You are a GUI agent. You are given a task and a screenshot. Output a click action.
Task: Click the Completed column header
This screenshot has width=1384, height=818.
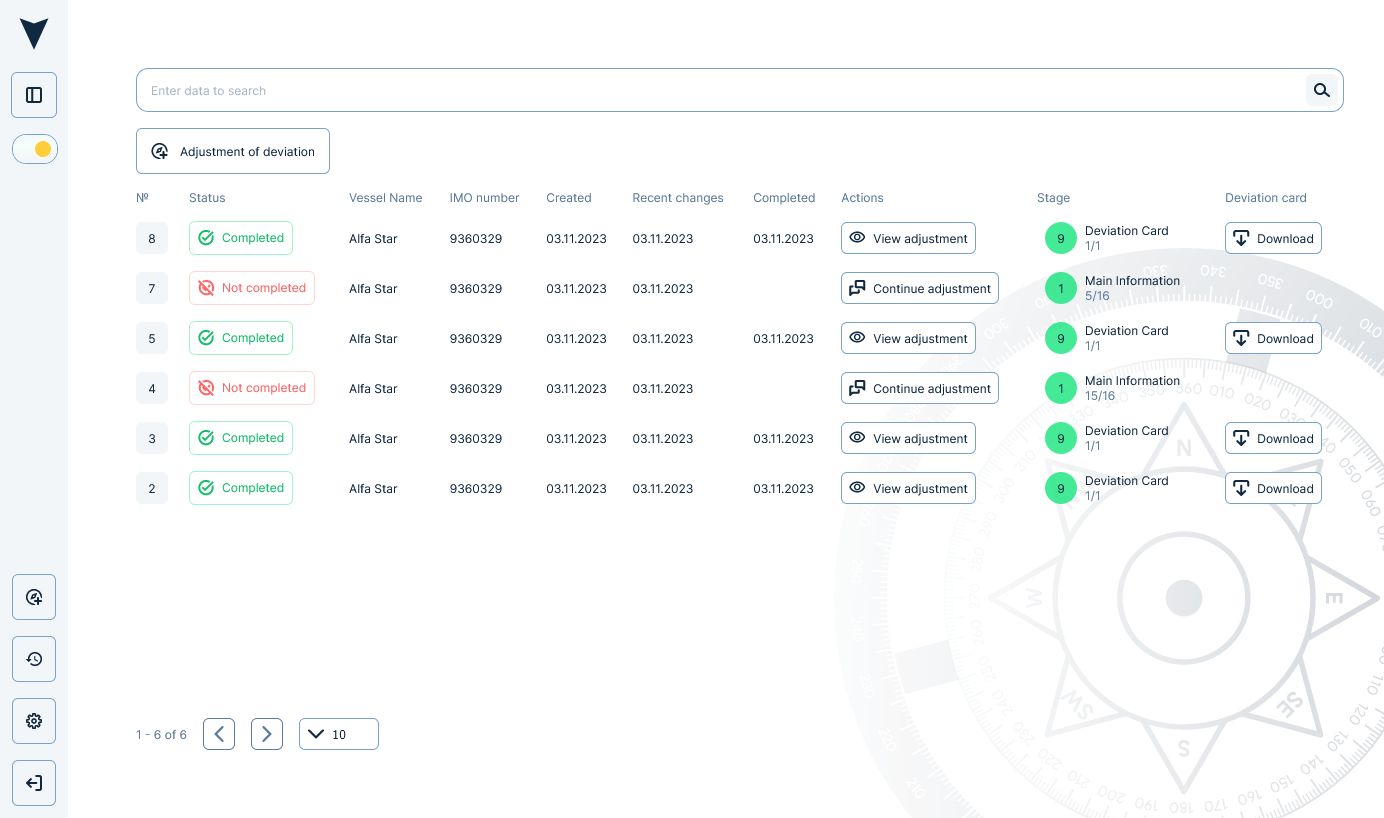[x=784, y=198]
